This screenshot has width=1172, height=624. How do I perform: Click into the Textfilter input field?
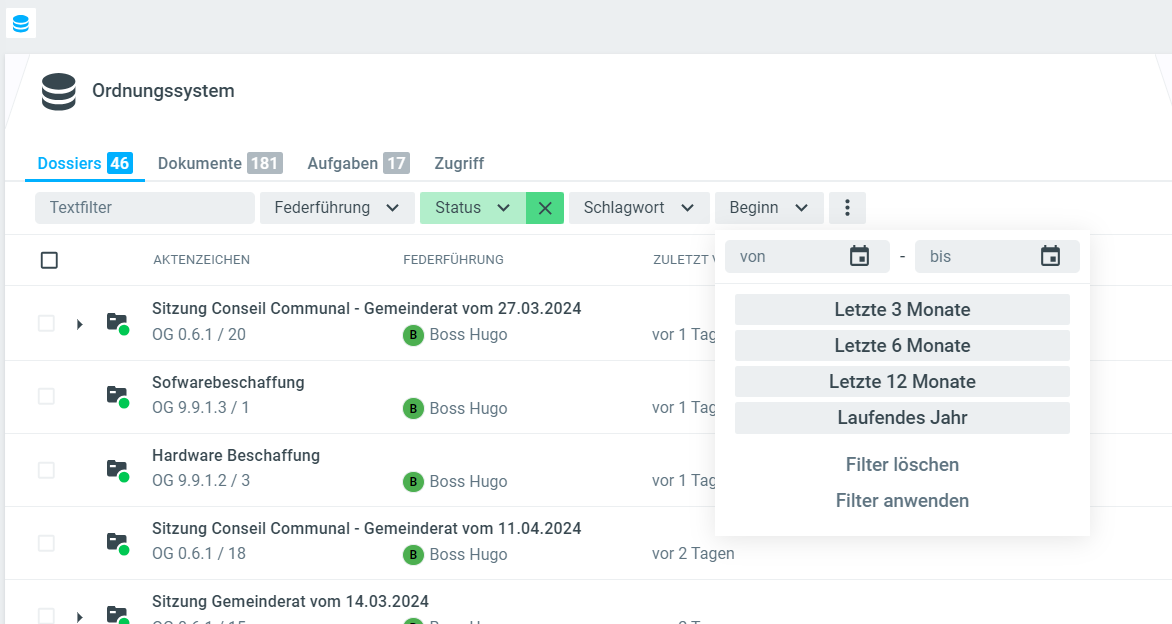point(145,208)
